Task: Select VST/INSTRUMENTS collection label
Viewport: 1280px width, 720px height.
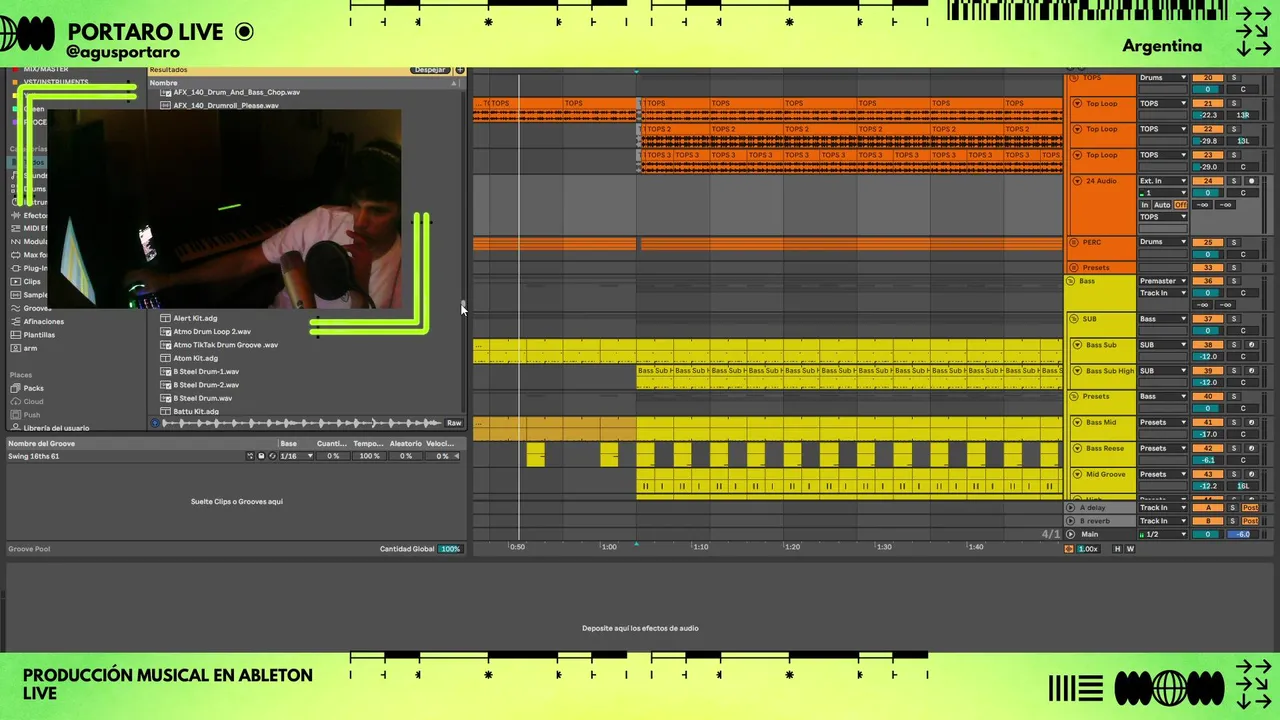Action: (56, 82)
